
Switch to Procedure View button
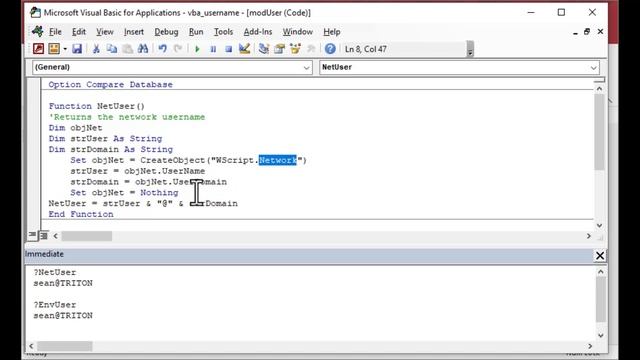click(32, 236)
